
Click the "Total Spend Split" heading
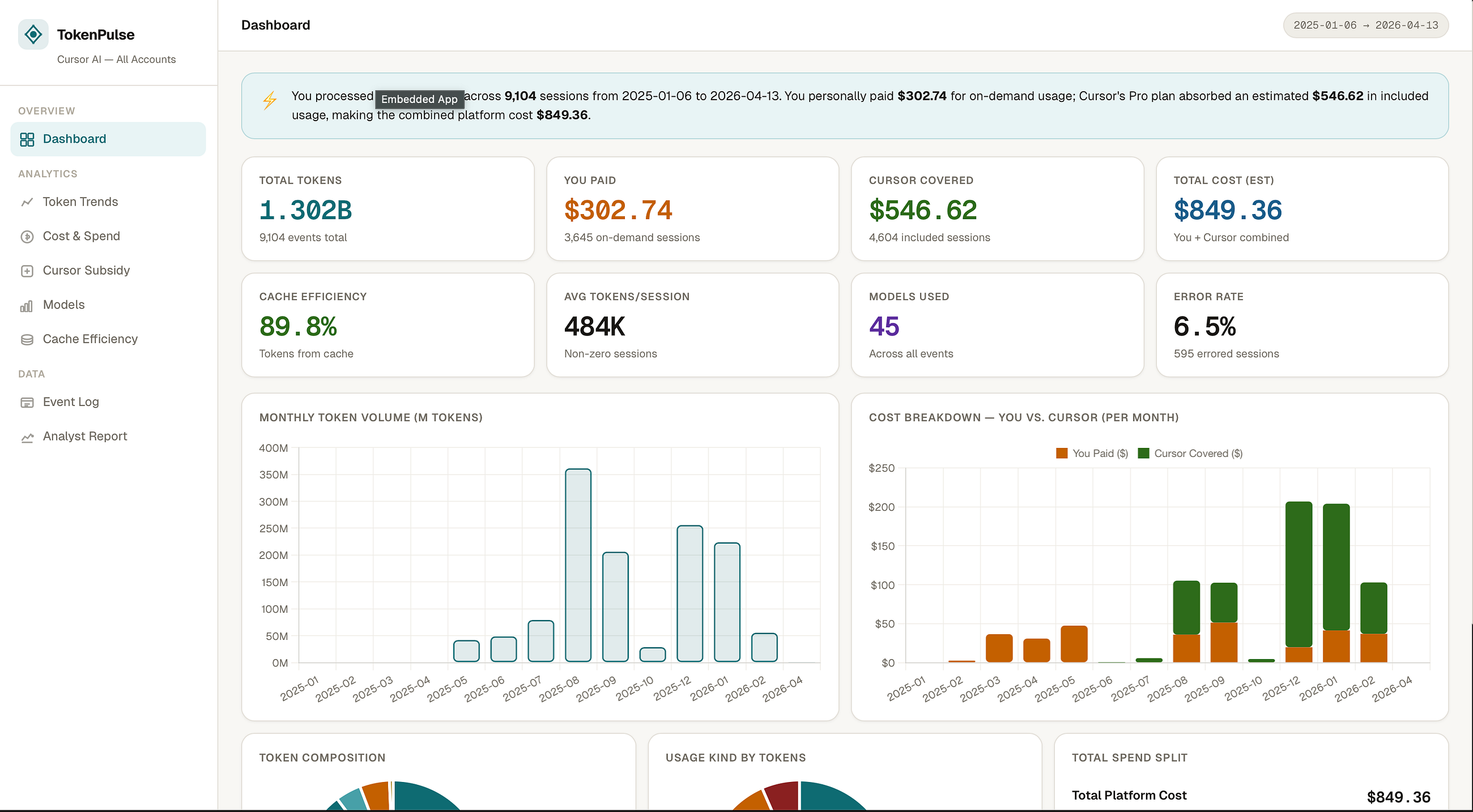[1129, 758]
